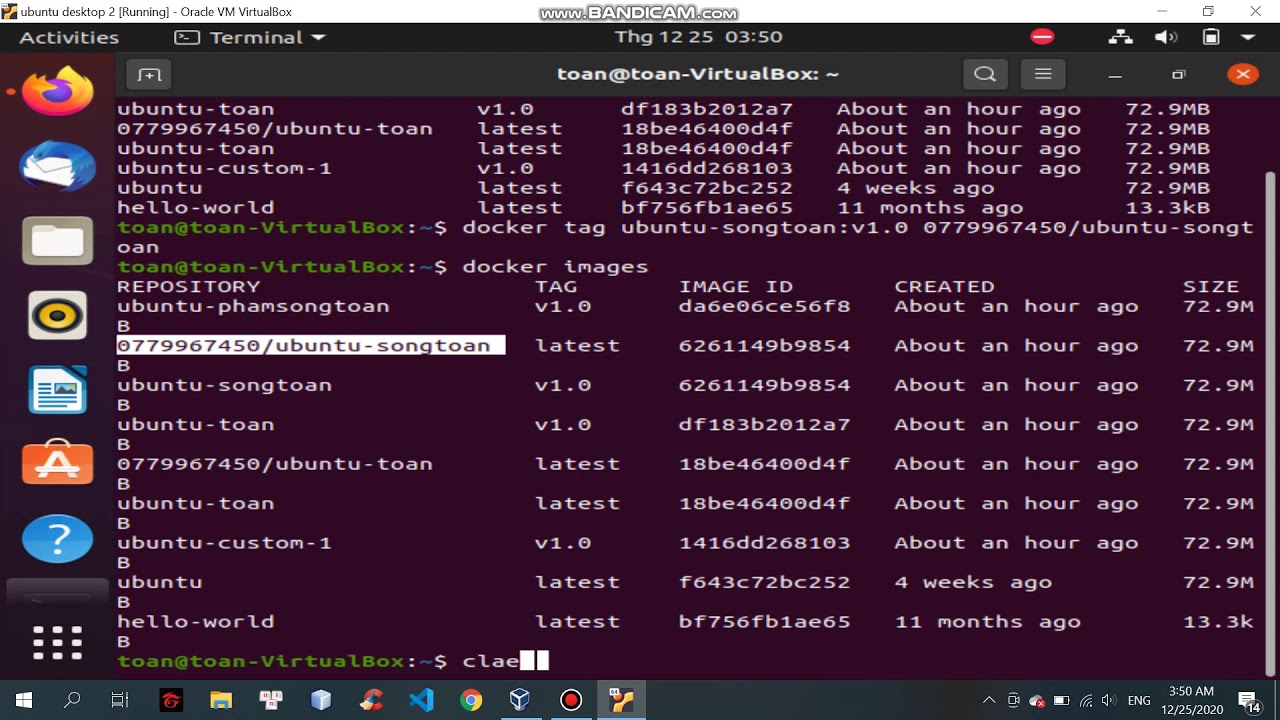
Task: Show Applications grid in the dock
Action: coord(58,643)
